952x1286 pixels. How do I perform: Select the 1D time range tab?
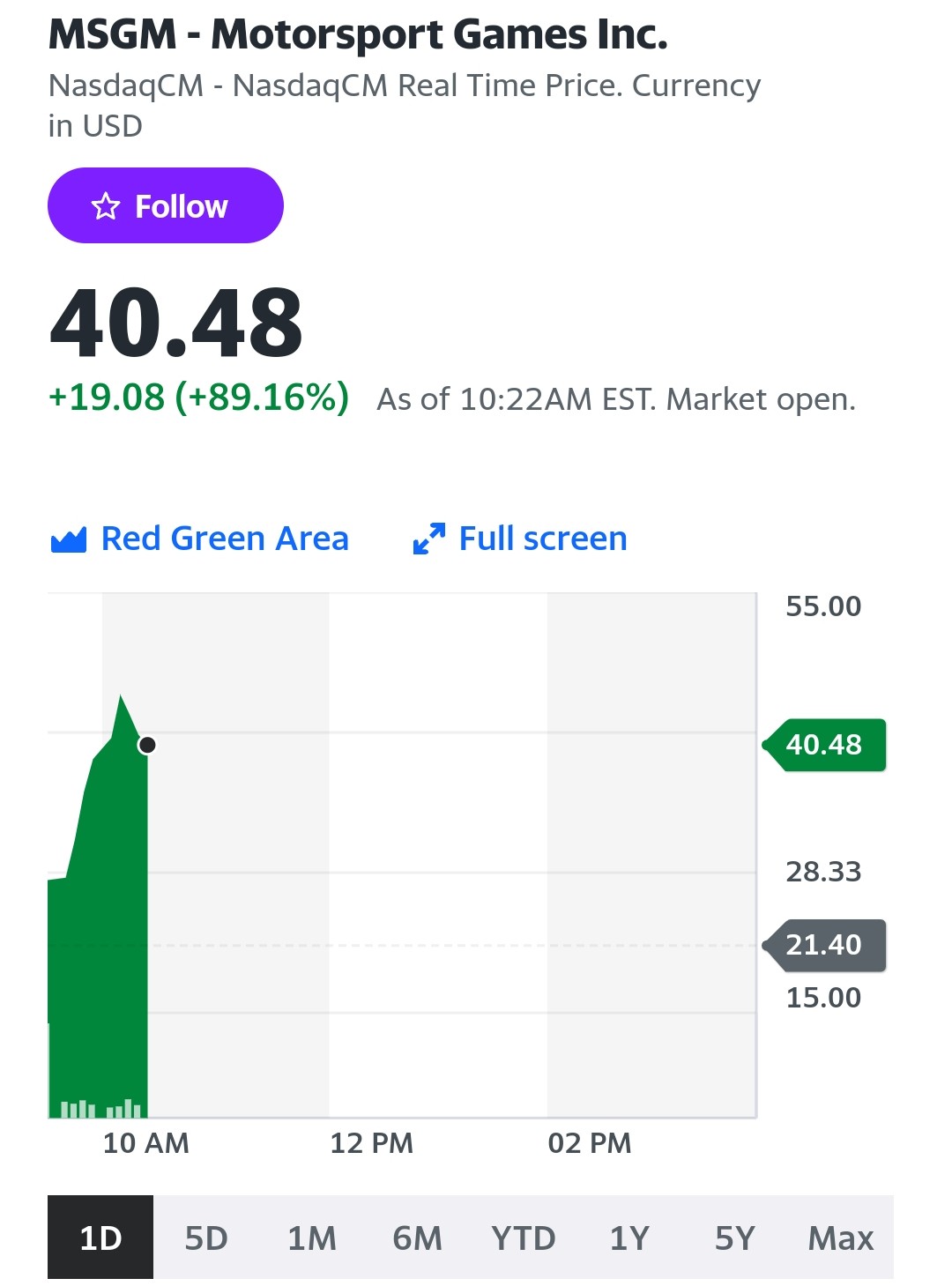(100, 1237)
